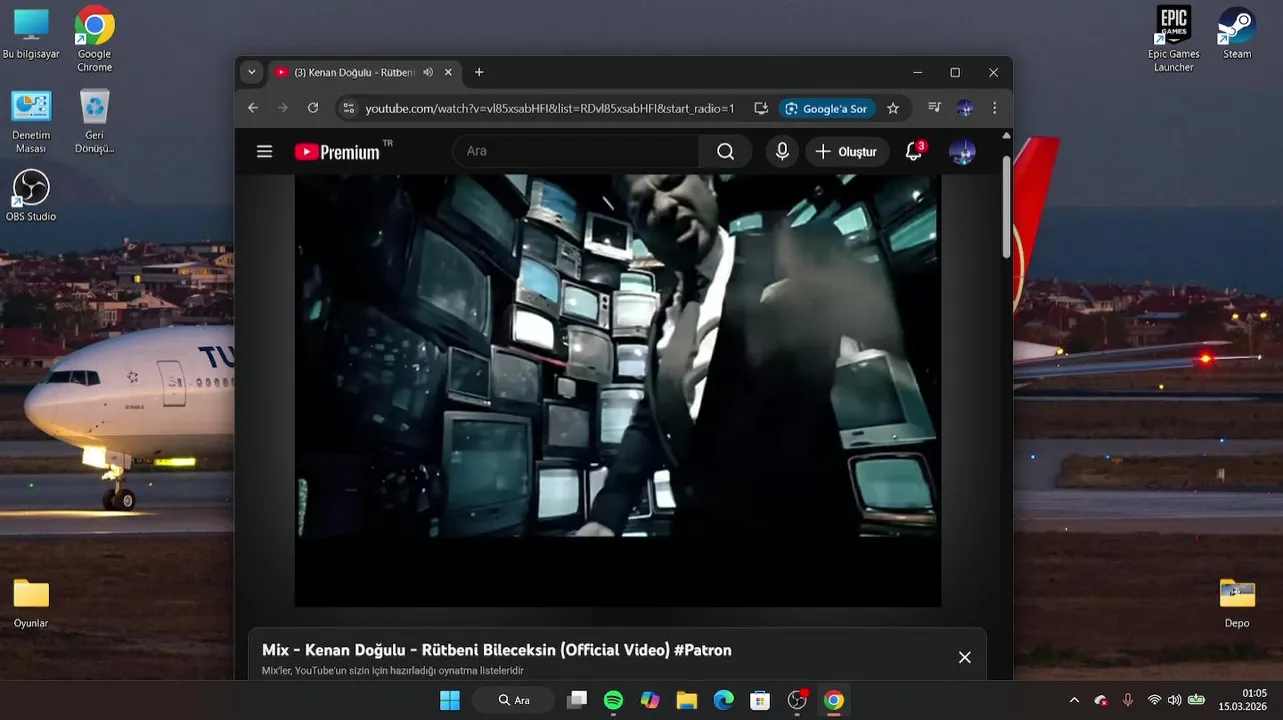Select the Epic Games Launcher shortcut
Screen dimensions: 1283x720
pos(1174,38)
